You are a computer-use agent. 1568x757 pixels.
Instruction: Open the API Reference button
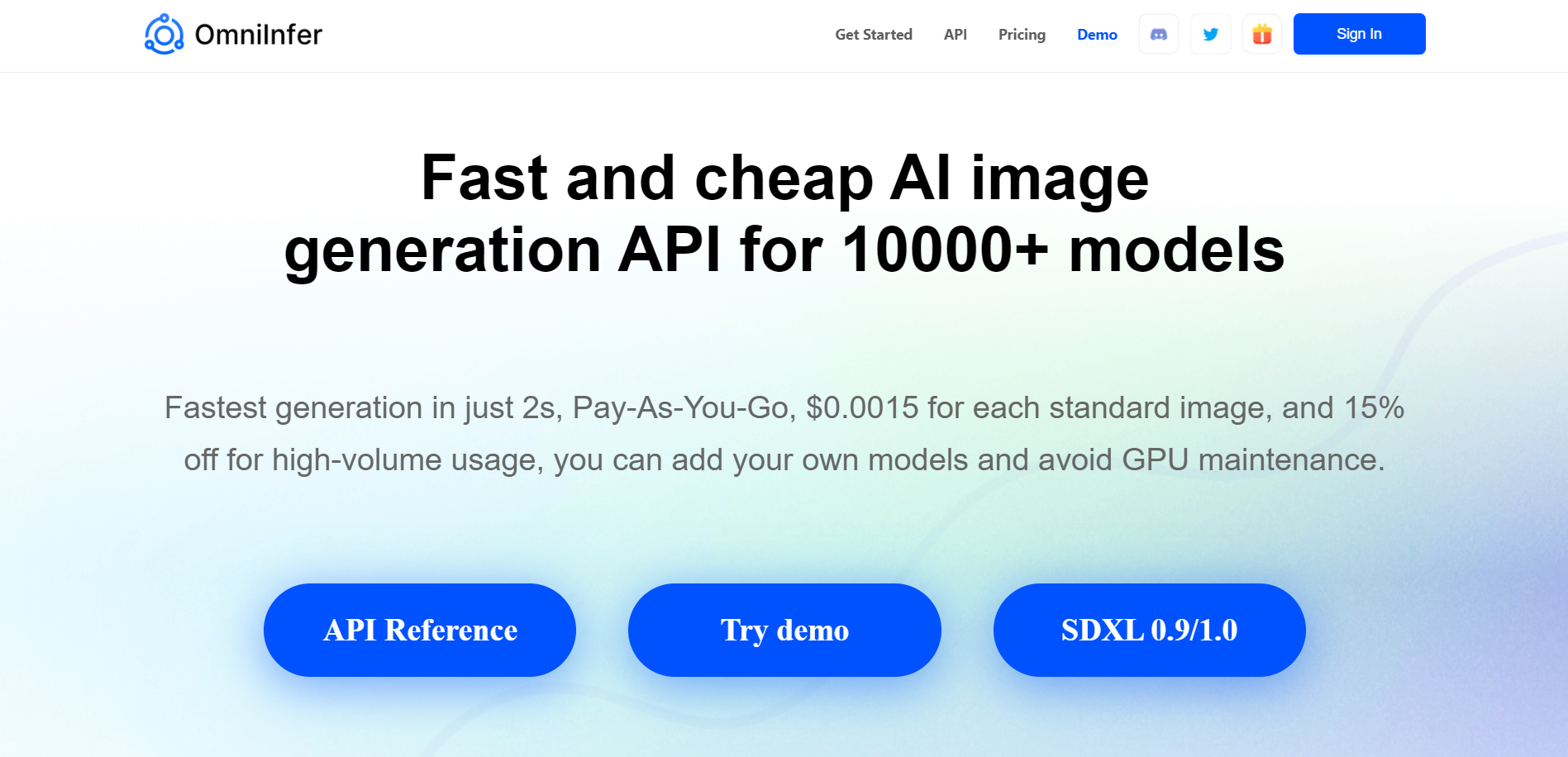pos(419,630)
